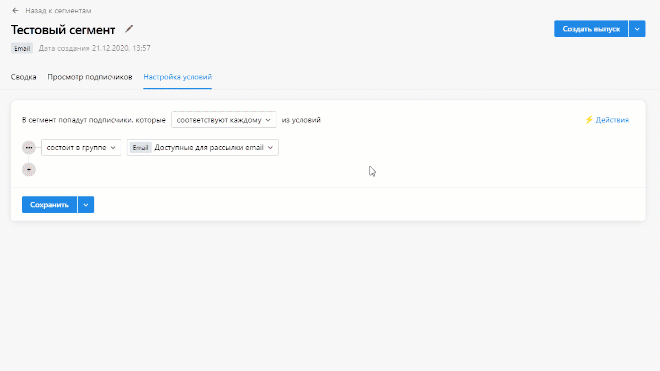Open 'Доступные для рассылки email' group dropdown

(x=203, y=147)
